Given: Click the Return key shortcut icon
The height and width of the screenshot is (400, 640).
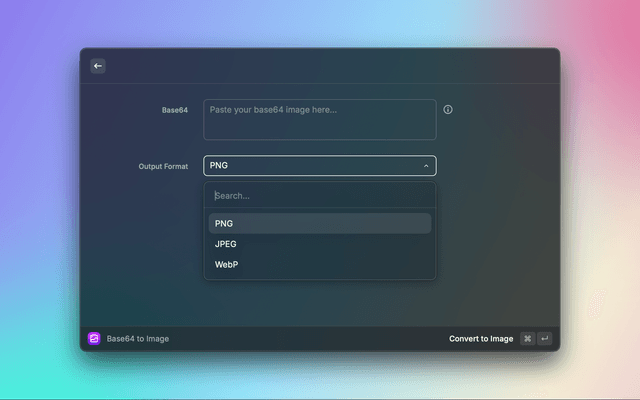Looking at the screenshot, I should pos(544,339).
